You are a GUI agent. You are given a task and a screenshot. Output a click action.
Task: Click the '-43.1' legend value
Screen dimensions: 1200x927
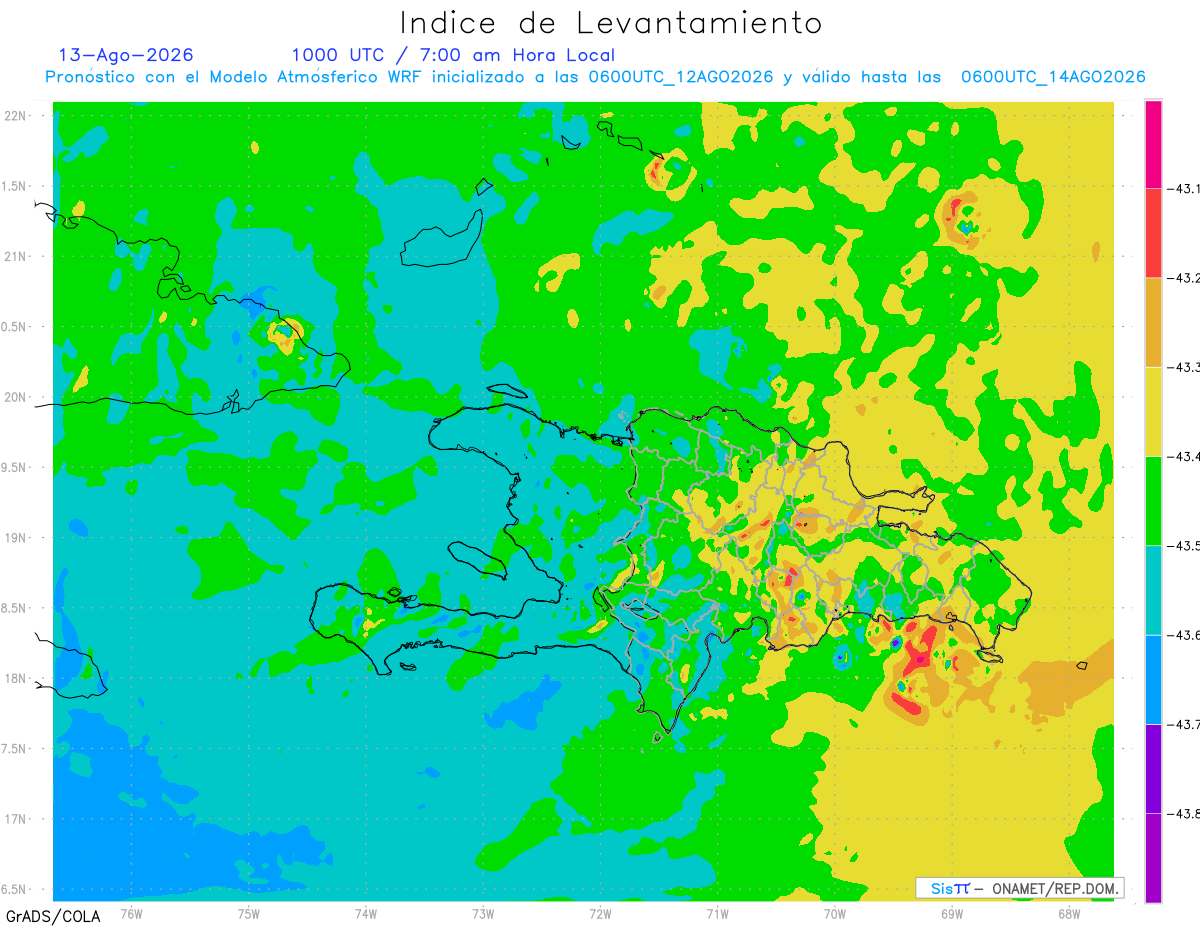pyautogui.click(x=1184, y=188)
